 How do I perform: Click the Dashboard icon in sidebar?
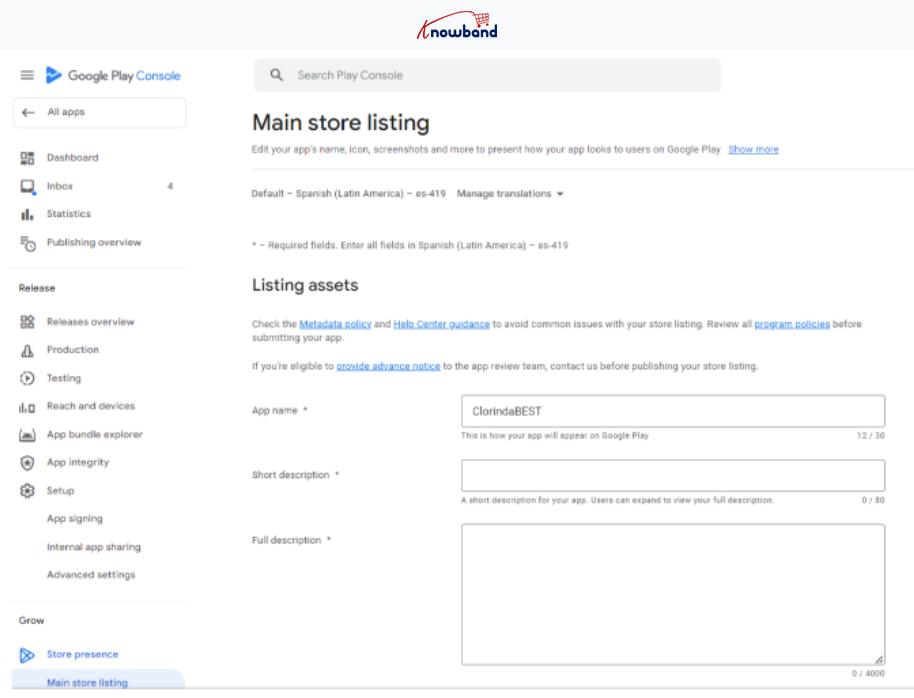click(x=27, y=158)
